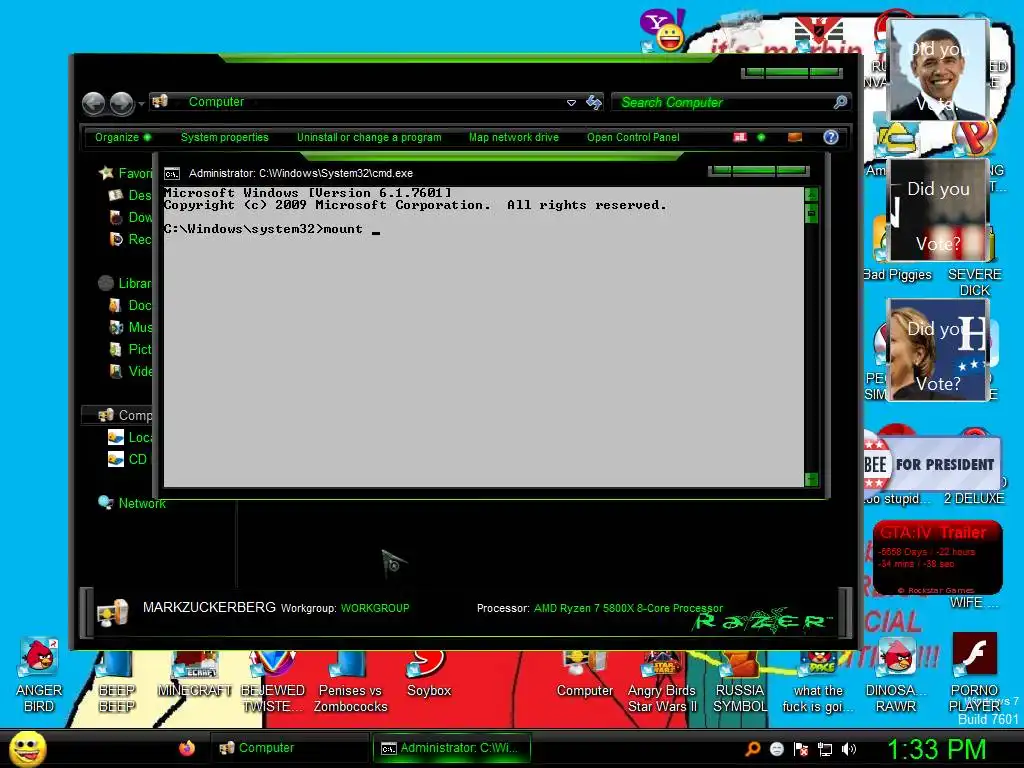Open the volume speaker tray icon
This screenshot has width=1024, height=768.
coord(848,749)
